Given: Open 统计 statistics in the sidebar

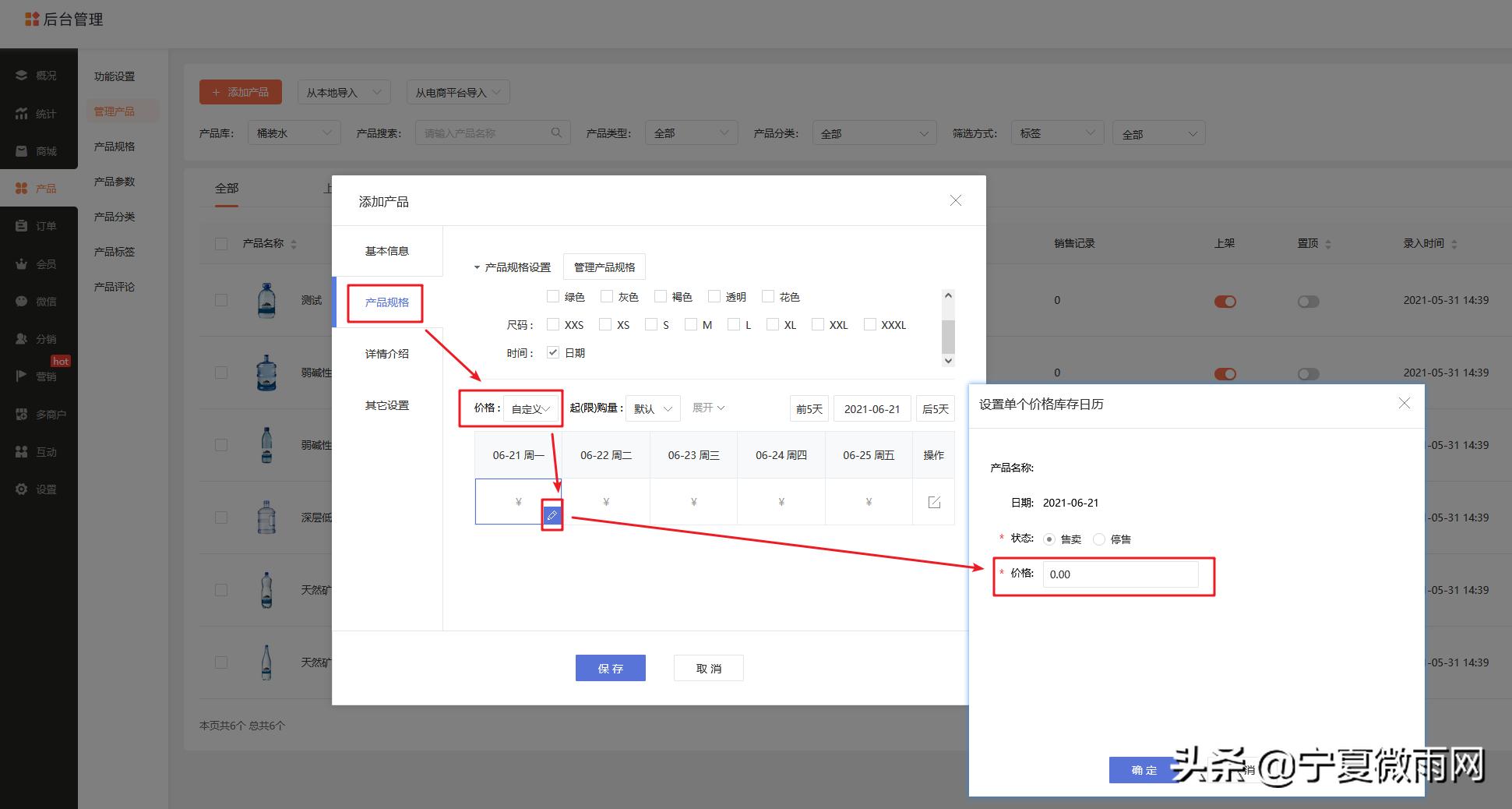Looking at the screenshot, I should click(38, 114).
